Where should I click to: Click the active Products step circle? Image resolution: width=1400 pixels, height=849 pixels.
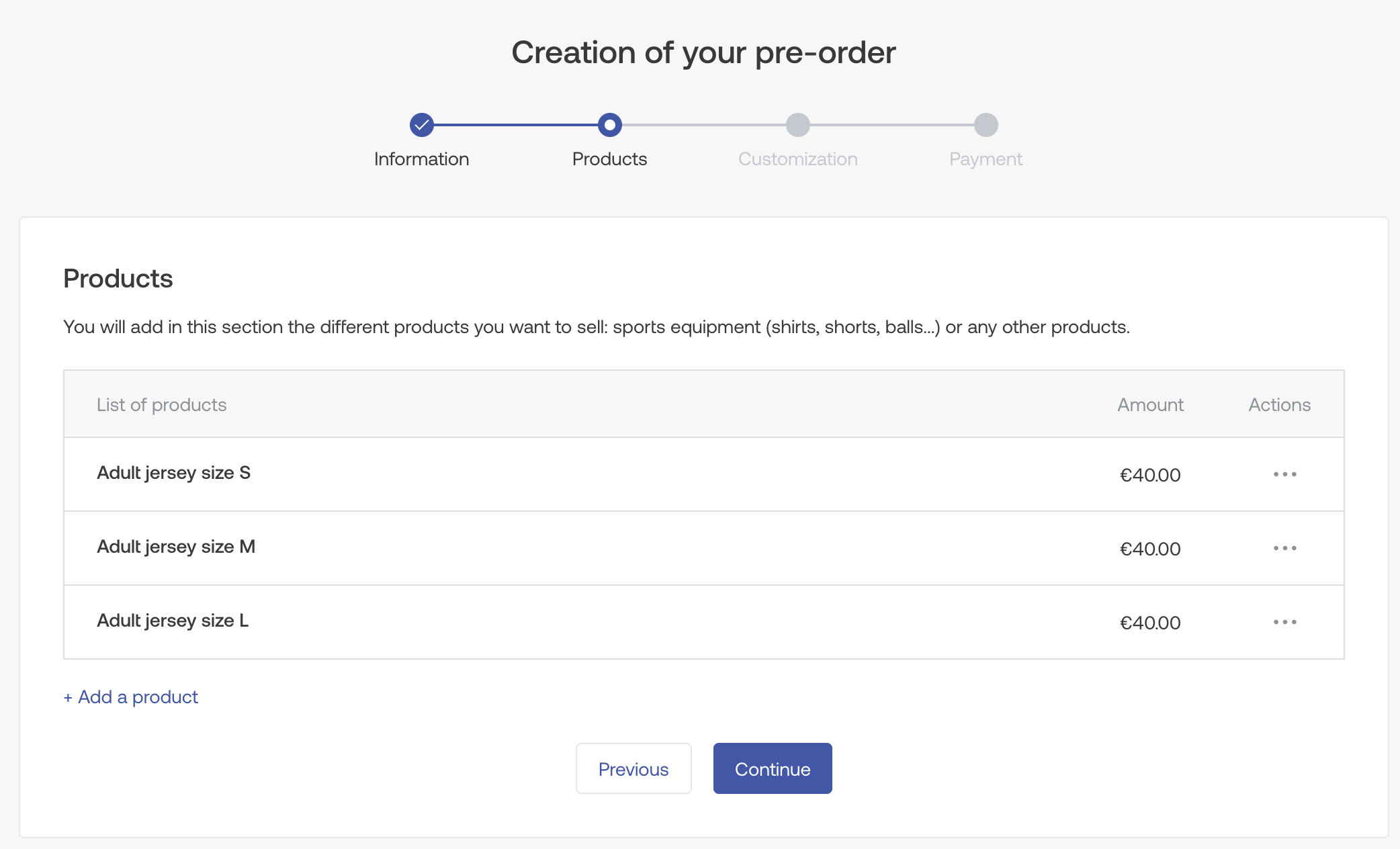point(609,125)
